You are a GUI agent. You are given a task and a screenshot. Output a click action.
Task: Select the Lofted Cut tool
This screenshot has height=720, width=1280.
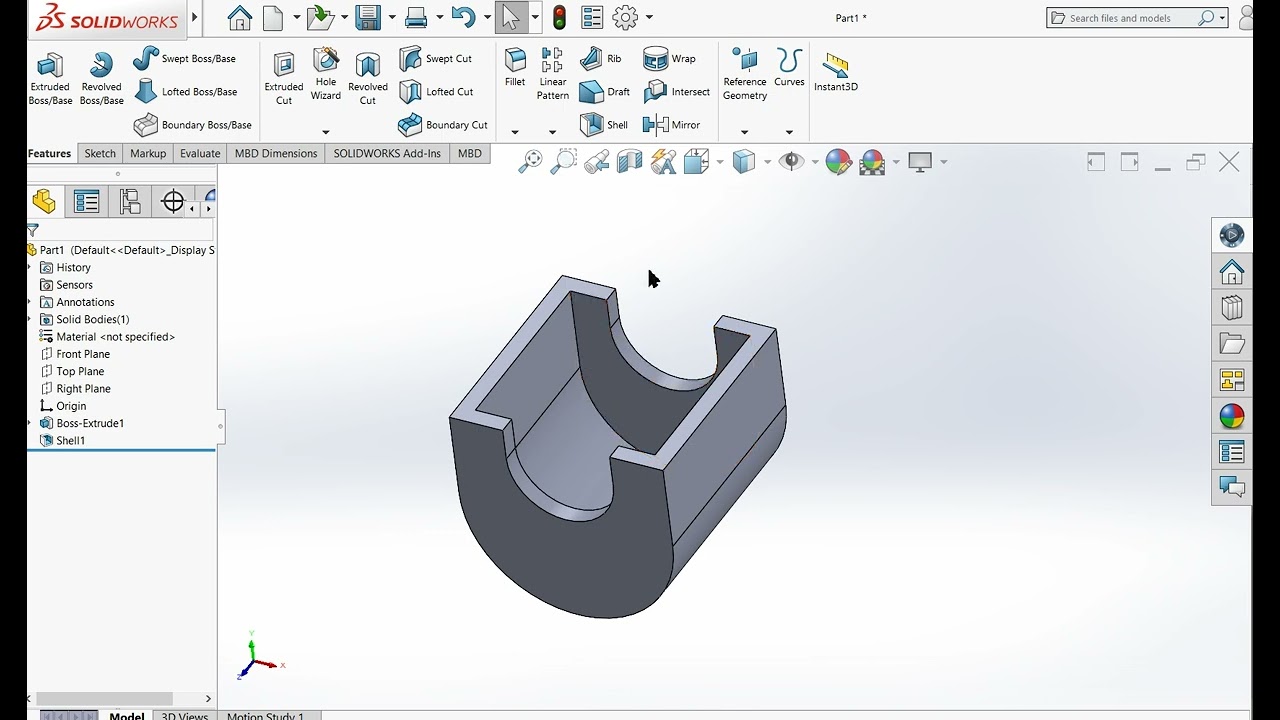[x=436, y=92]
